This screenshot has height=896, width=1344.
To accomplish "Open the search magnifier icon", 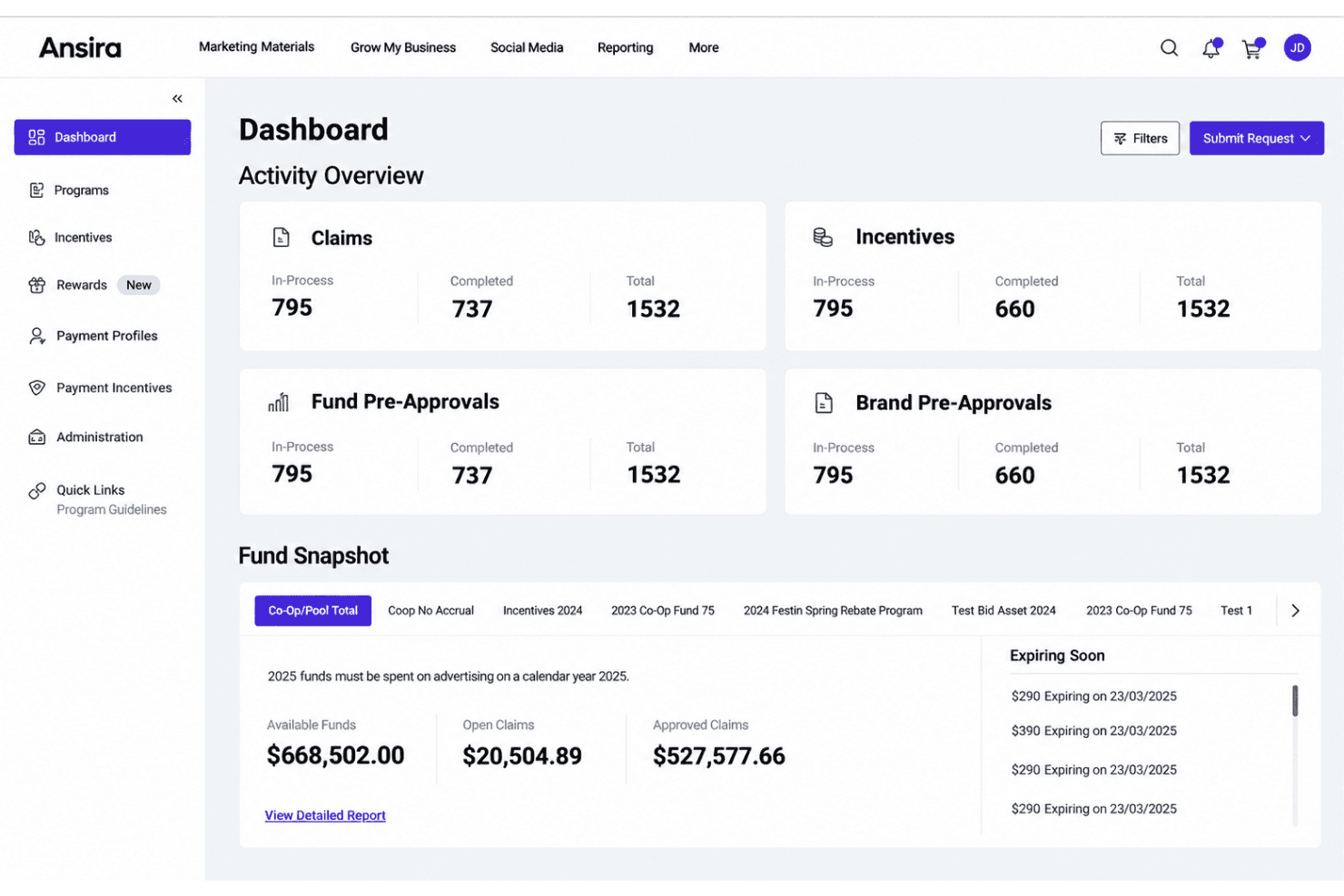I will point(1169,48).
